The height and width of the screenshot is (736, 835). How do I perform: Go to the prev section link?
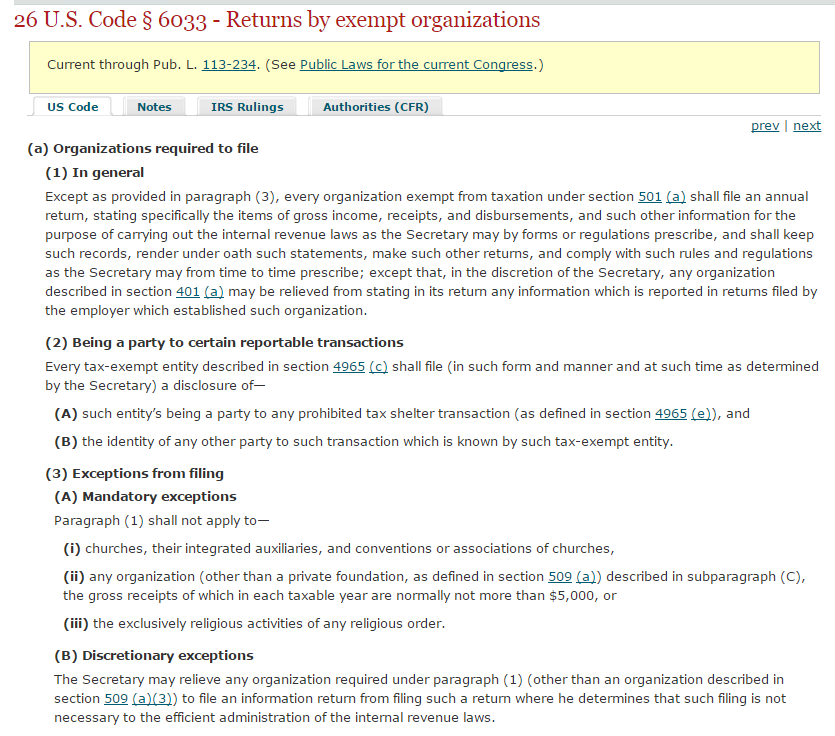coord(765,126)
